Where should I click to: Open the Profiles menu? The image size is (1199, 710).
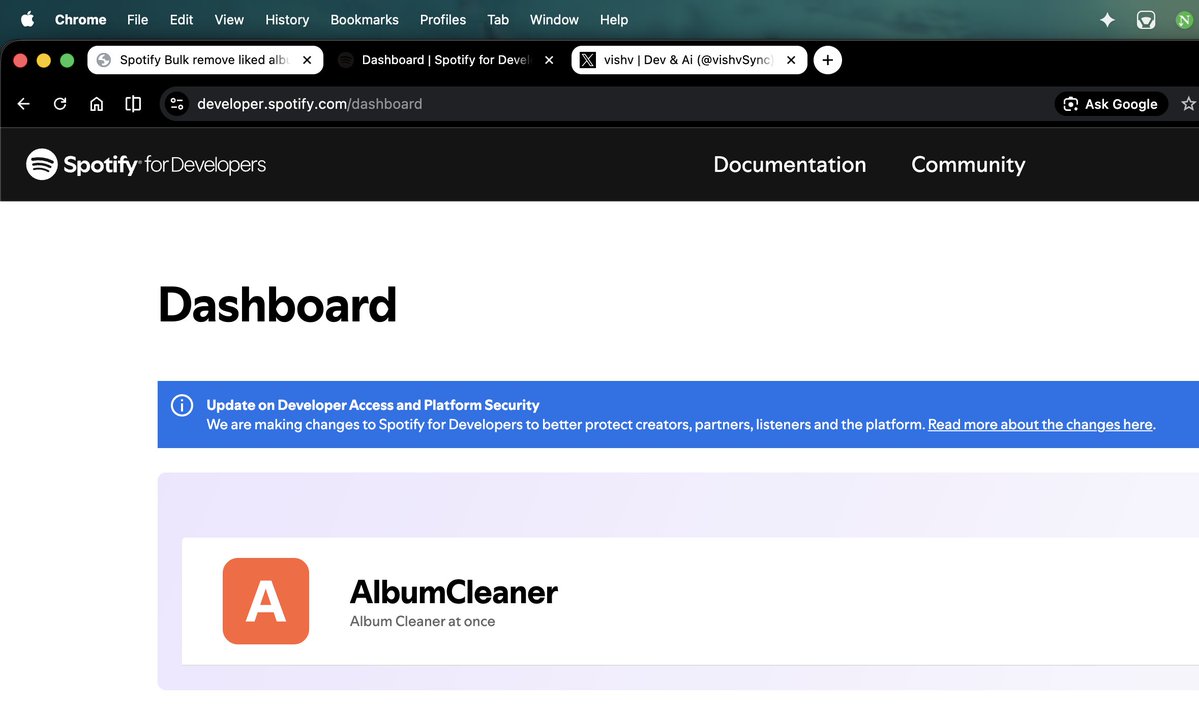click(443, 19)
